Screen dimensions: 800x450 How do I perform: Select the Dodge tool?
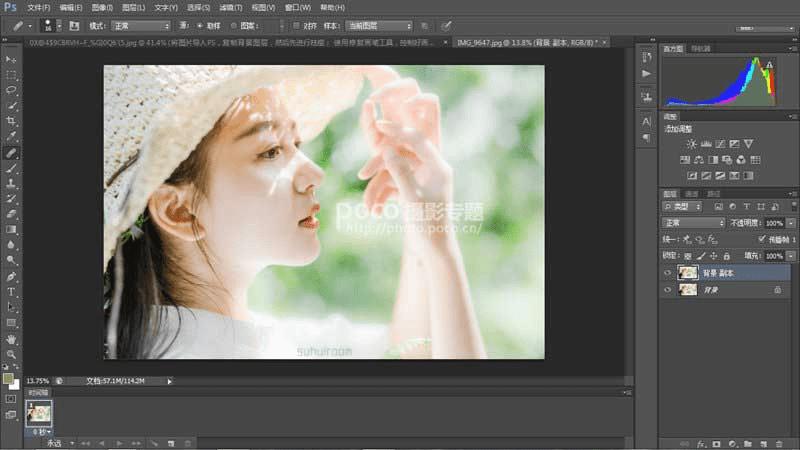[11, 260]
